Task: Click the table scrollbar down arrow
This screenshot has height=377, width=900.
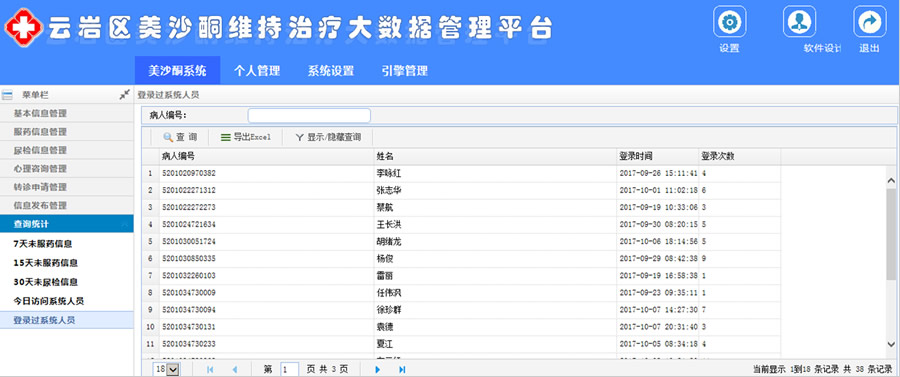Action: (891, 343)
